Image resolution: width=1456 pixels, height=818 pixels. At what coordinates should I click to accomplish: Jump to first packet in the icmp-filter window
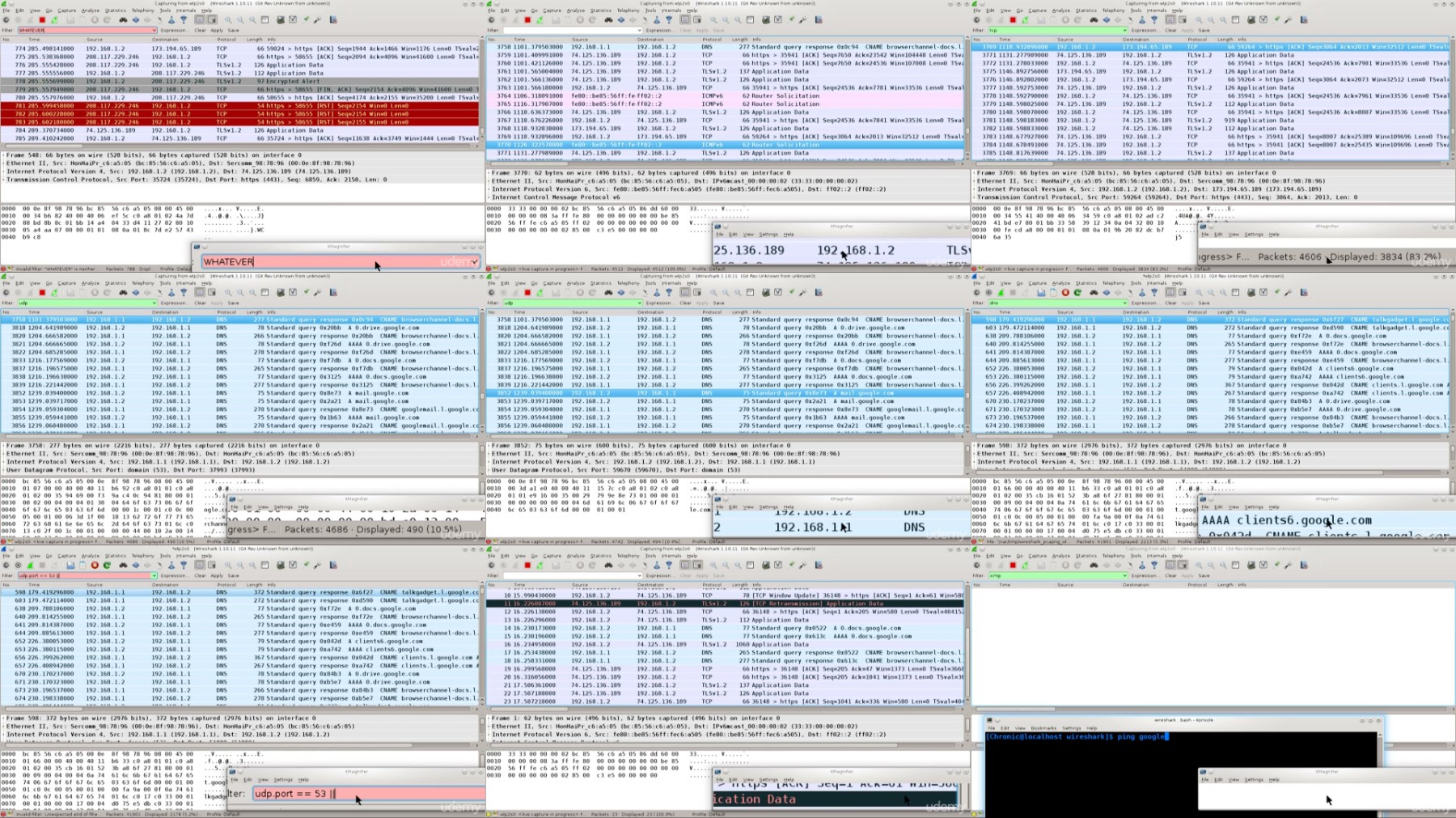point(1142,566)
